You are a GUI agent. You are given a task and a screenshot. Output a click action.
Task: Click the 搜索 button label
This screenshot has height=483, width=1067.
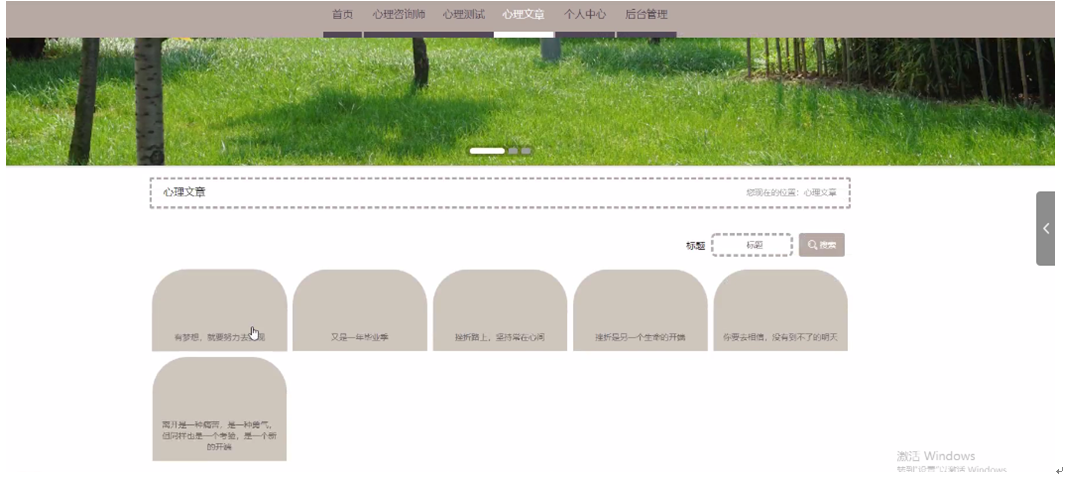coord(827,246)
